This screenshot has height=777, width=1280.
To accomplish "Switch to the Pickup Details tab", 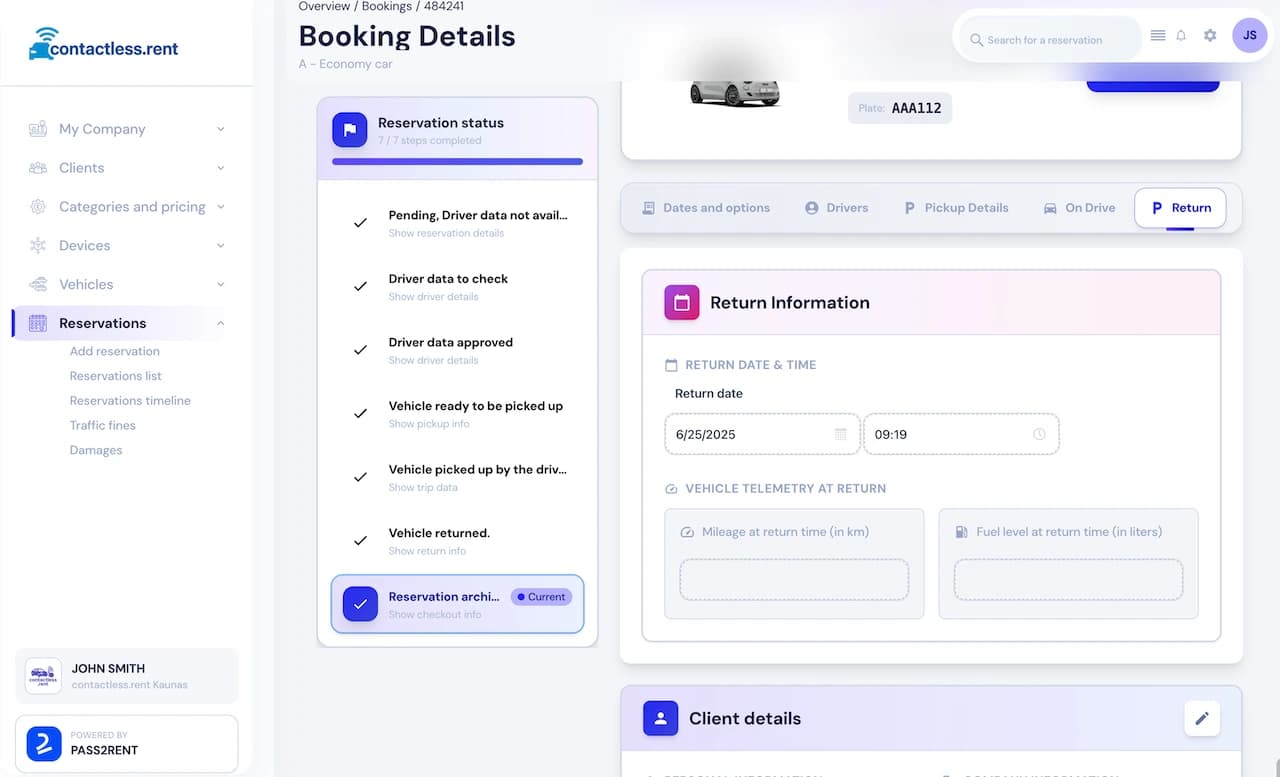I will tap(956, 208).
